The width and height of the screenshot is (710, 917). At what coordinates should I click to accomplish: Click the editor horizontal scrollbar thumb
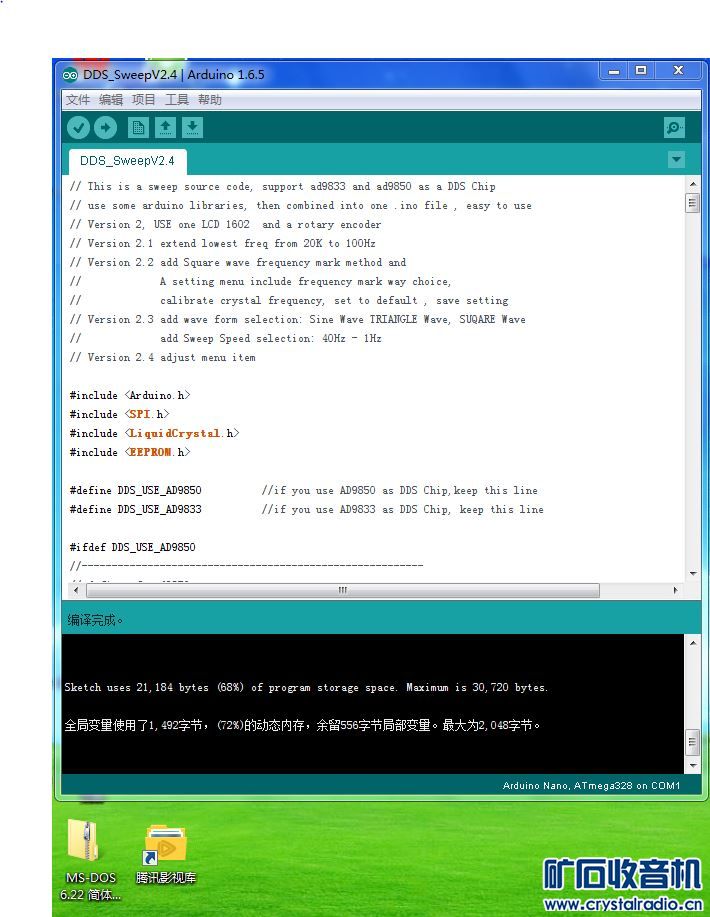click(x=343, y=591)
